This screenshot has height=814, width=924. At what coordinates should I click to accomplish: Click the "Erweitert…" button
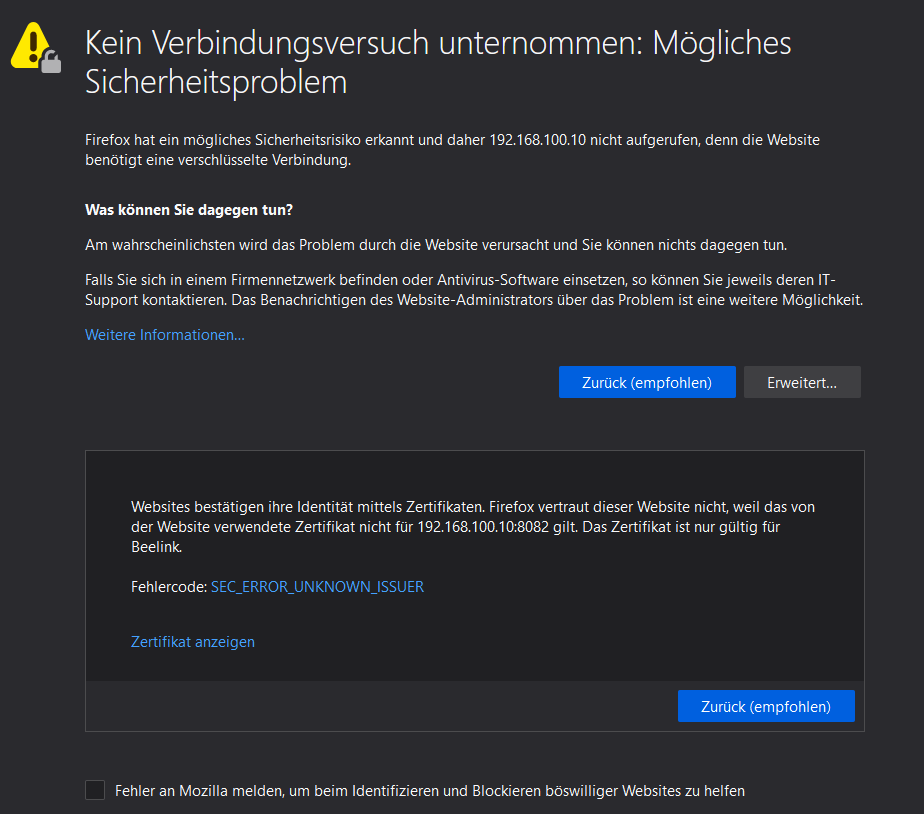802,382
